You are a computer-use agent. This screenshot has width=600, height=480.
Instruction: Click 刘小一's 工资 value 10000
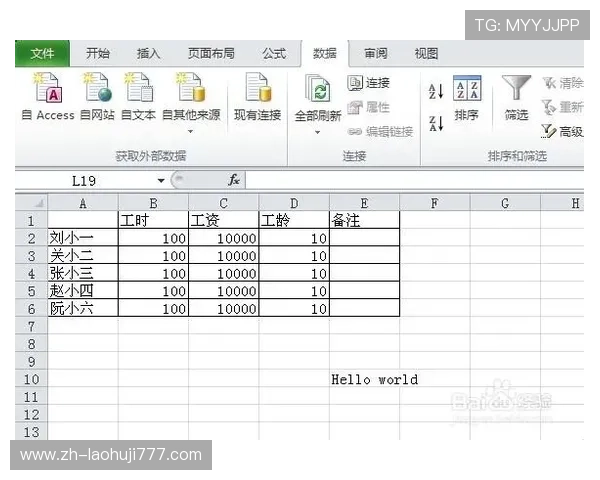(x=224, y=238)
